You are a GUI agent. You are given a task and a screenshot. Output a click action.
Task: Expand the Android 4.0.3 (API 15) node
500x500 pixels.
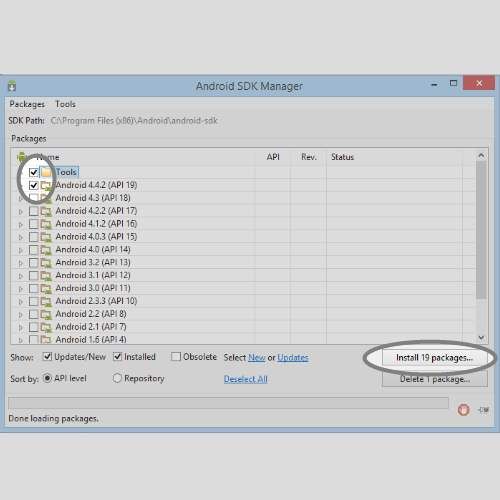pos(21,237)
